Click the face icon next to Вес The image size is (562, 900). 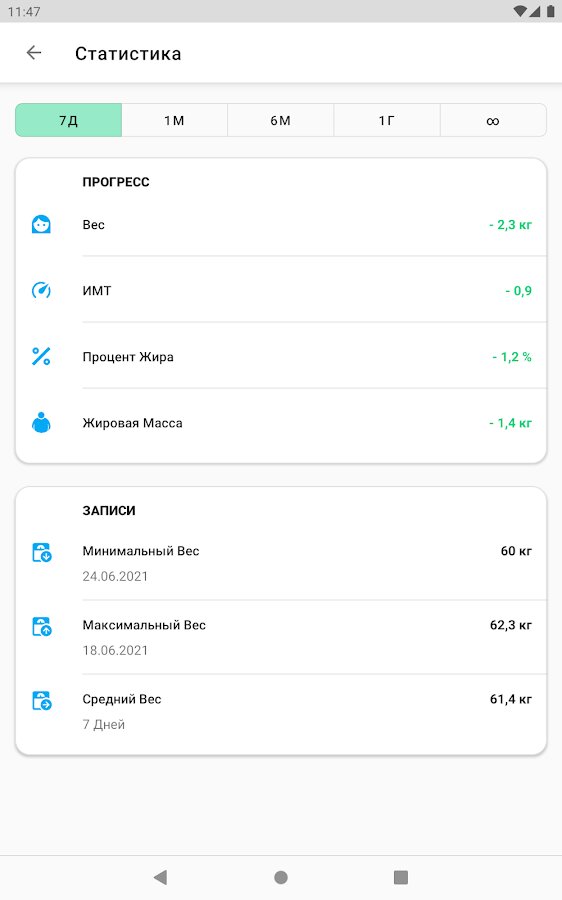(41, 224)
